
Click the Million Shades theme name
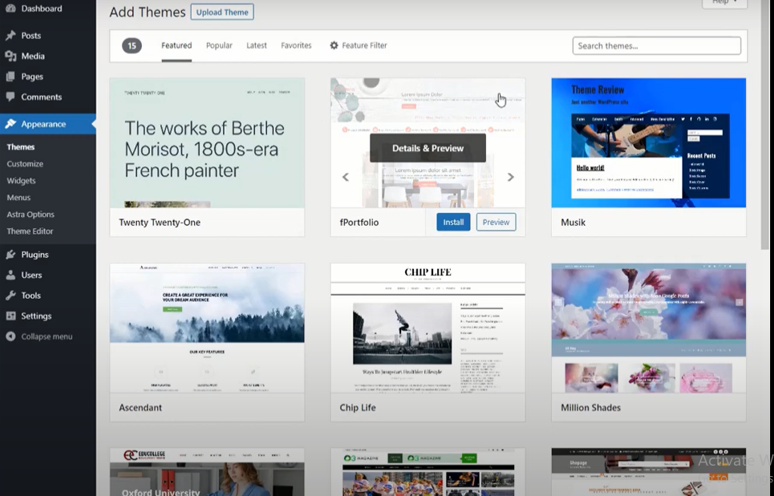pos(590,408)
